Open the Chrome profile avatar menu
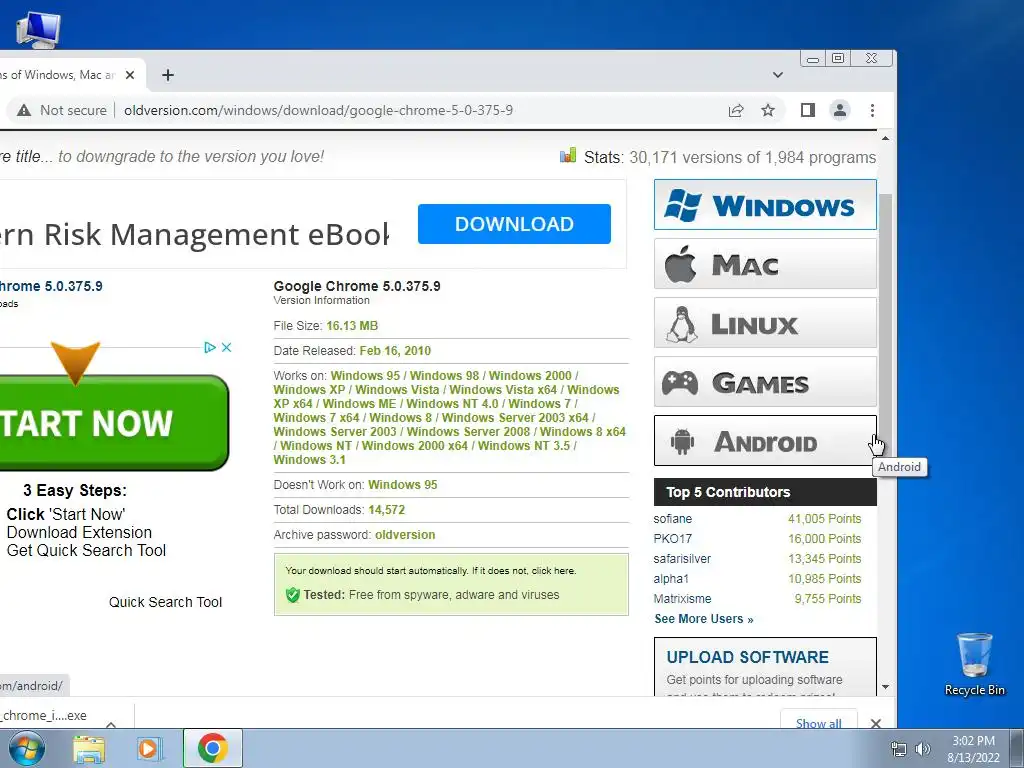This screenshot has width=1024, height=768. [x=840, y=110]
